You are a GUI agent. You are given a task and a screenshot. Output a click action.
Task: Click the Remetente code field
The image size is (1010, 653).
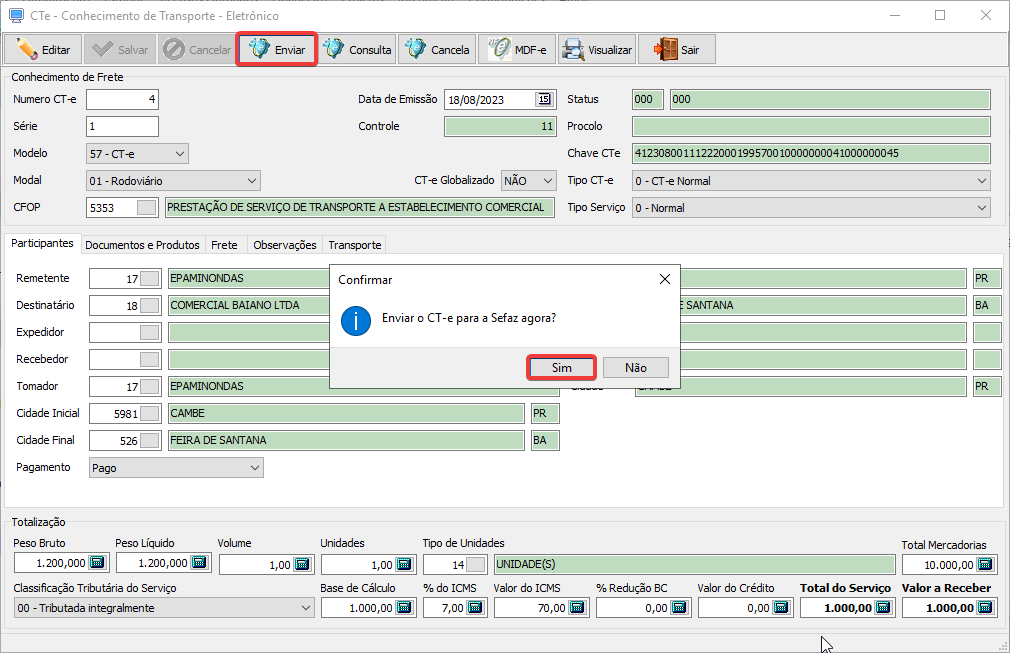115,279
